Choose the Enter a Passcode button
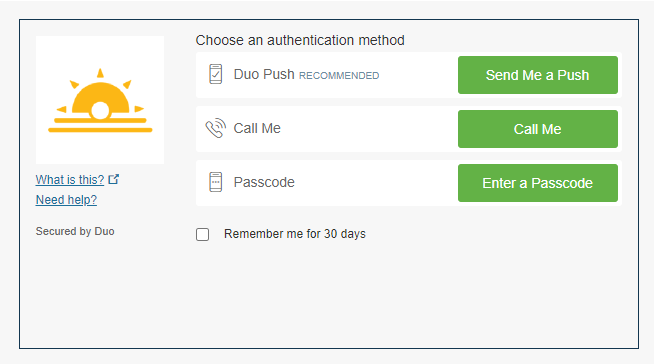654x364 pixels. pos(538,183)
